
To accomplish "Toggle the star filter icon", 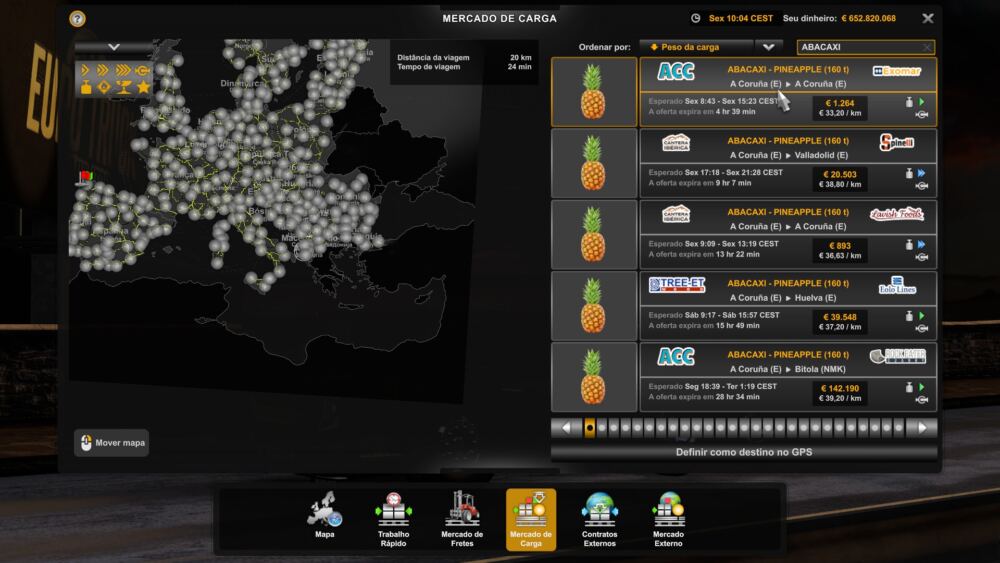I will pyautogui.click(x=143, y=88).
